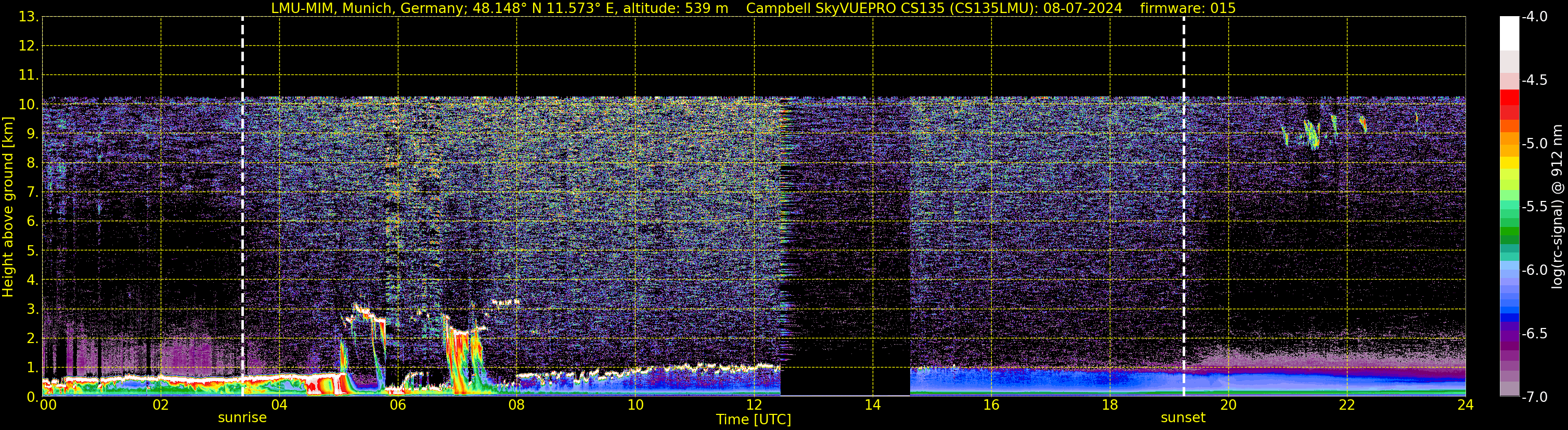Click the y-axis tick label "7."
This screenshot has width=1568, height=430.
32,192
